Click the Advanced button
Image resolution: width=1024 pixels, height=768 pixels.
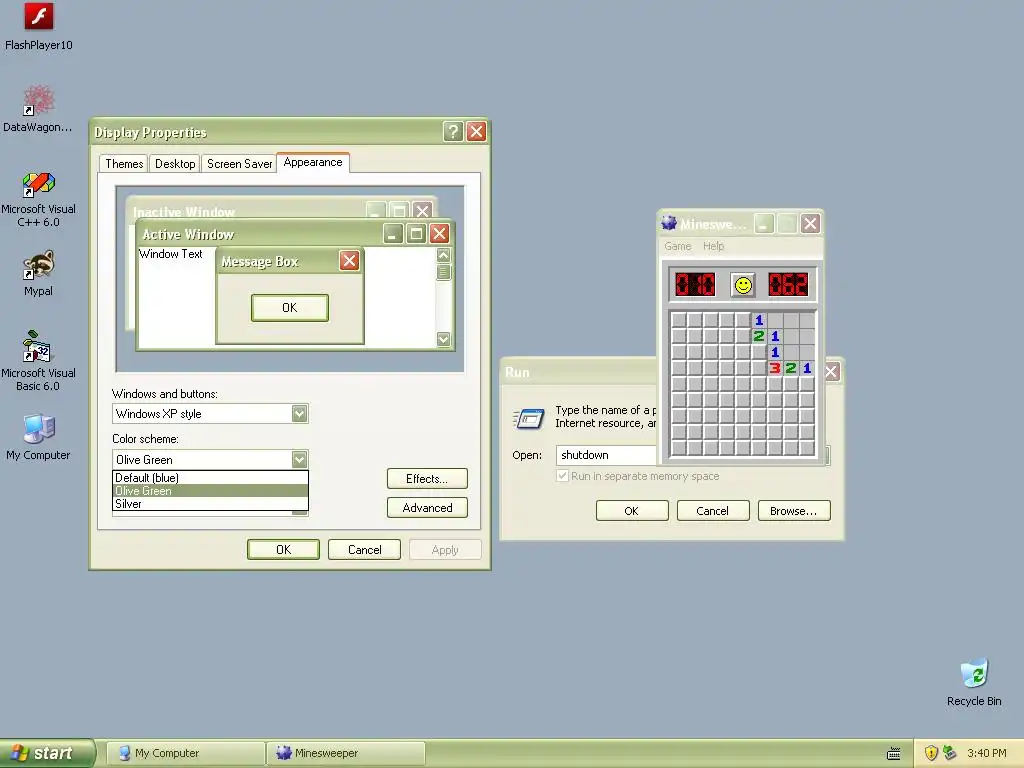pyautogui.click(x=427, y=507)
